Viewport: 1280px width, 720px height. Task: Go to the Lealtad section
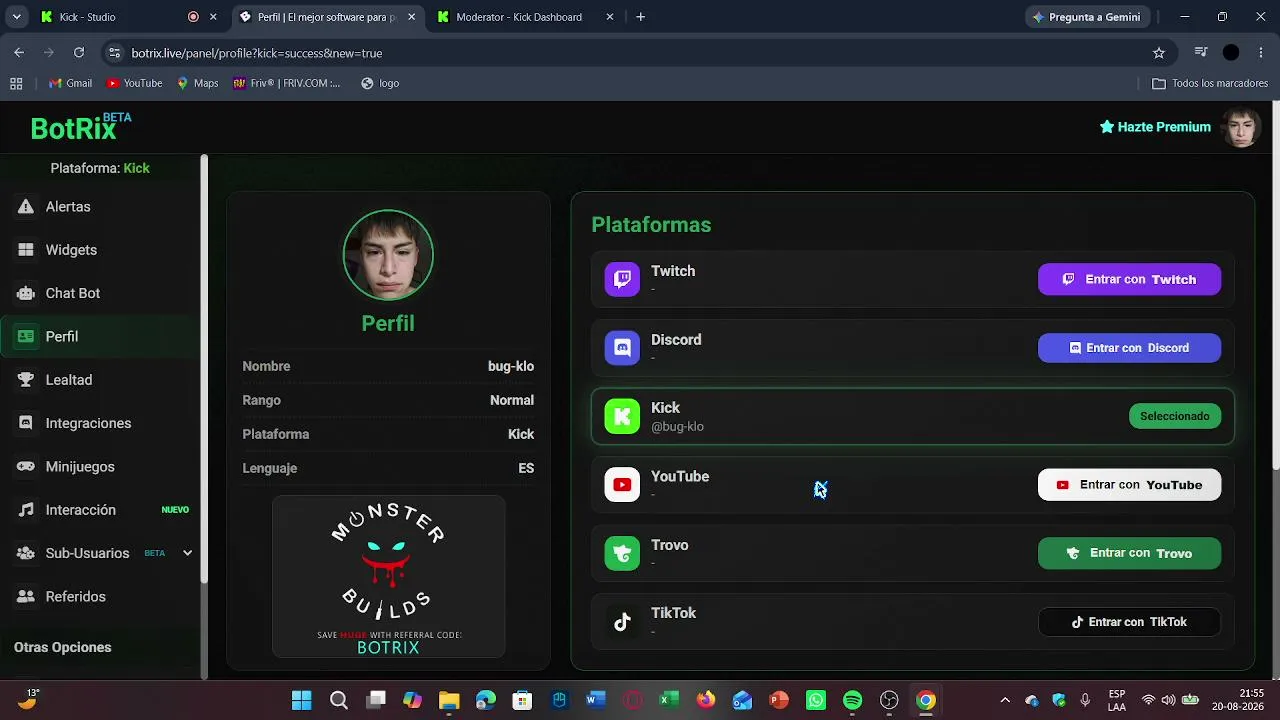tap(100, 380)
